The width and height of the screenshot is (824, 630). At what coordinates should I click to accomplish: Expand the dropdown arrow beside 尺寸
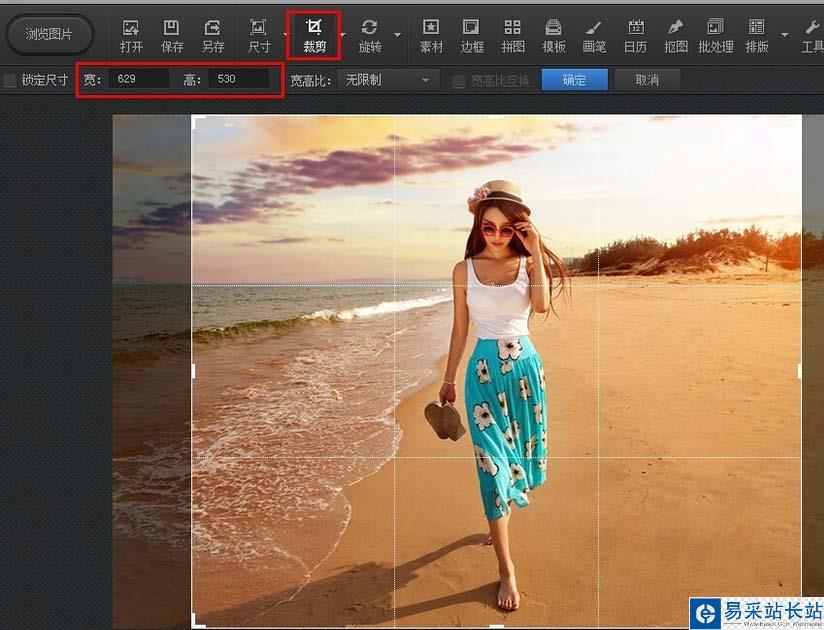pos(285,35)
